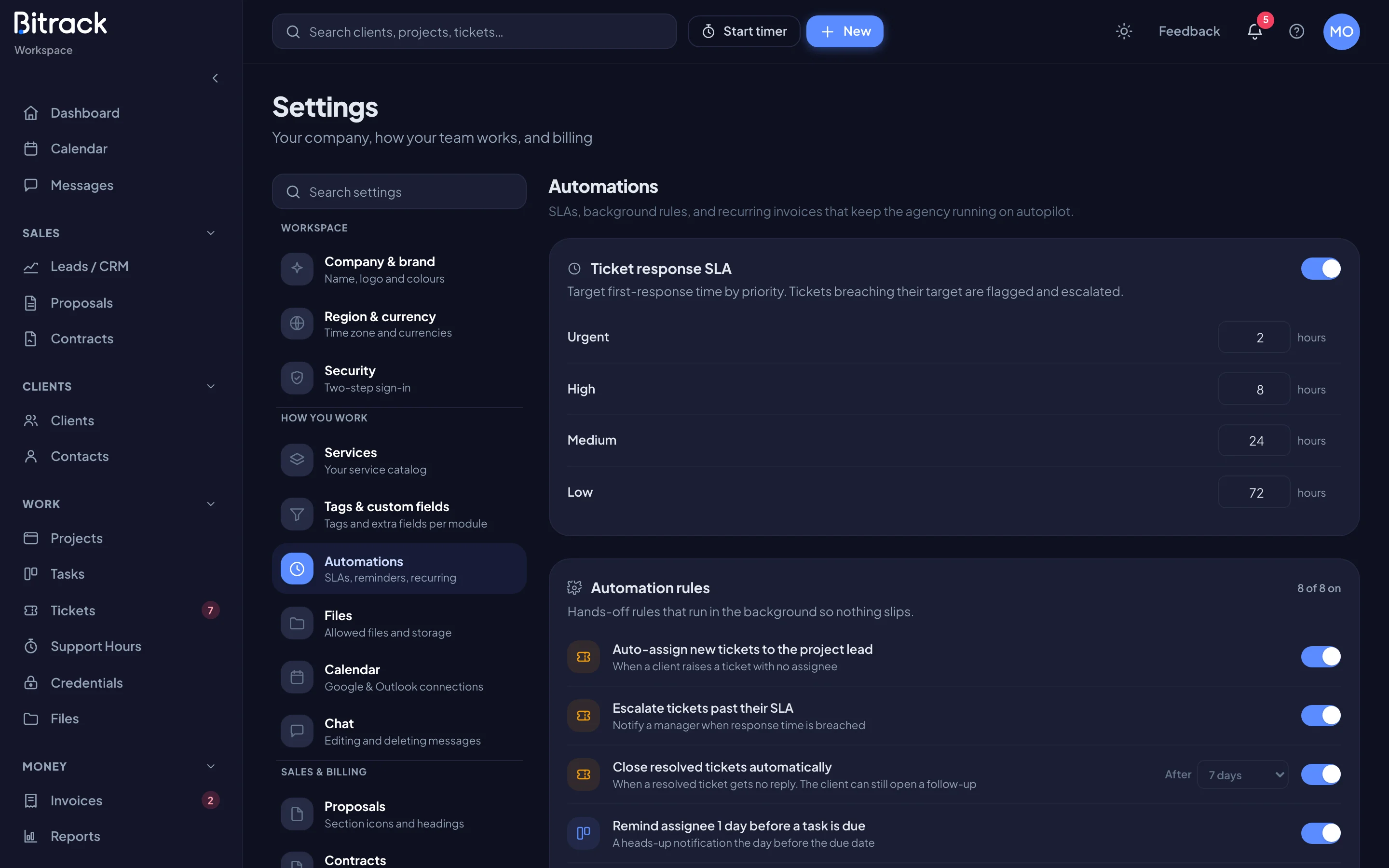Click the Automations clock icon
This screenshot has width=1389, height=868.
(x=297, y=569)
